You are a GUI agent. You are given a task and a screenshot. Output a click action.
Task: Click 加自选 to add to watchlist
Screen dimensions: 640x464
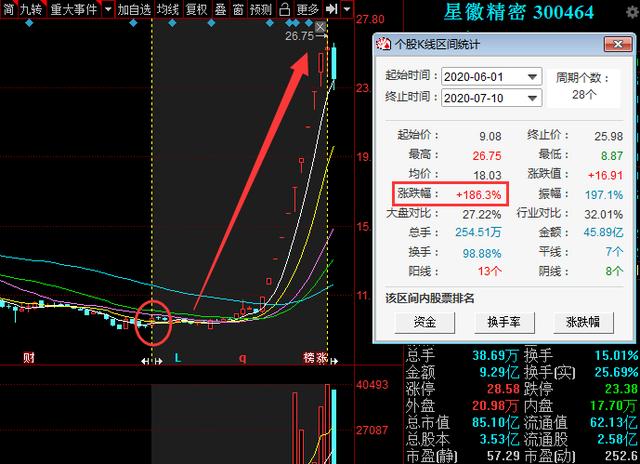(x=134, y=9)
